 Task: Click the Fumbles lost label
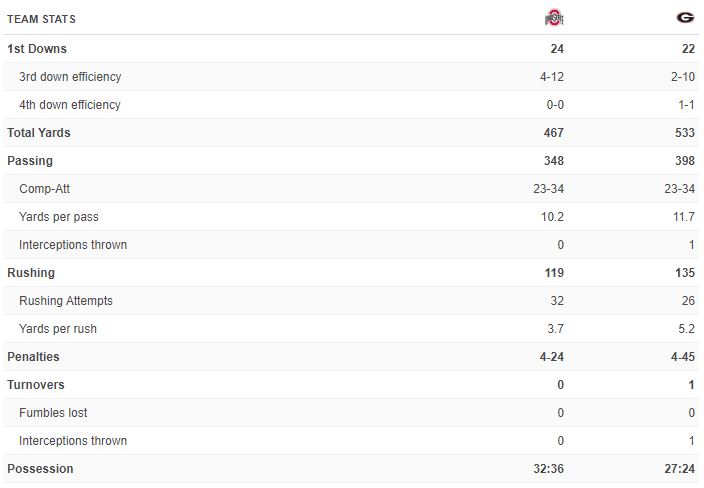pyautogui.click(x=53, y=413)
